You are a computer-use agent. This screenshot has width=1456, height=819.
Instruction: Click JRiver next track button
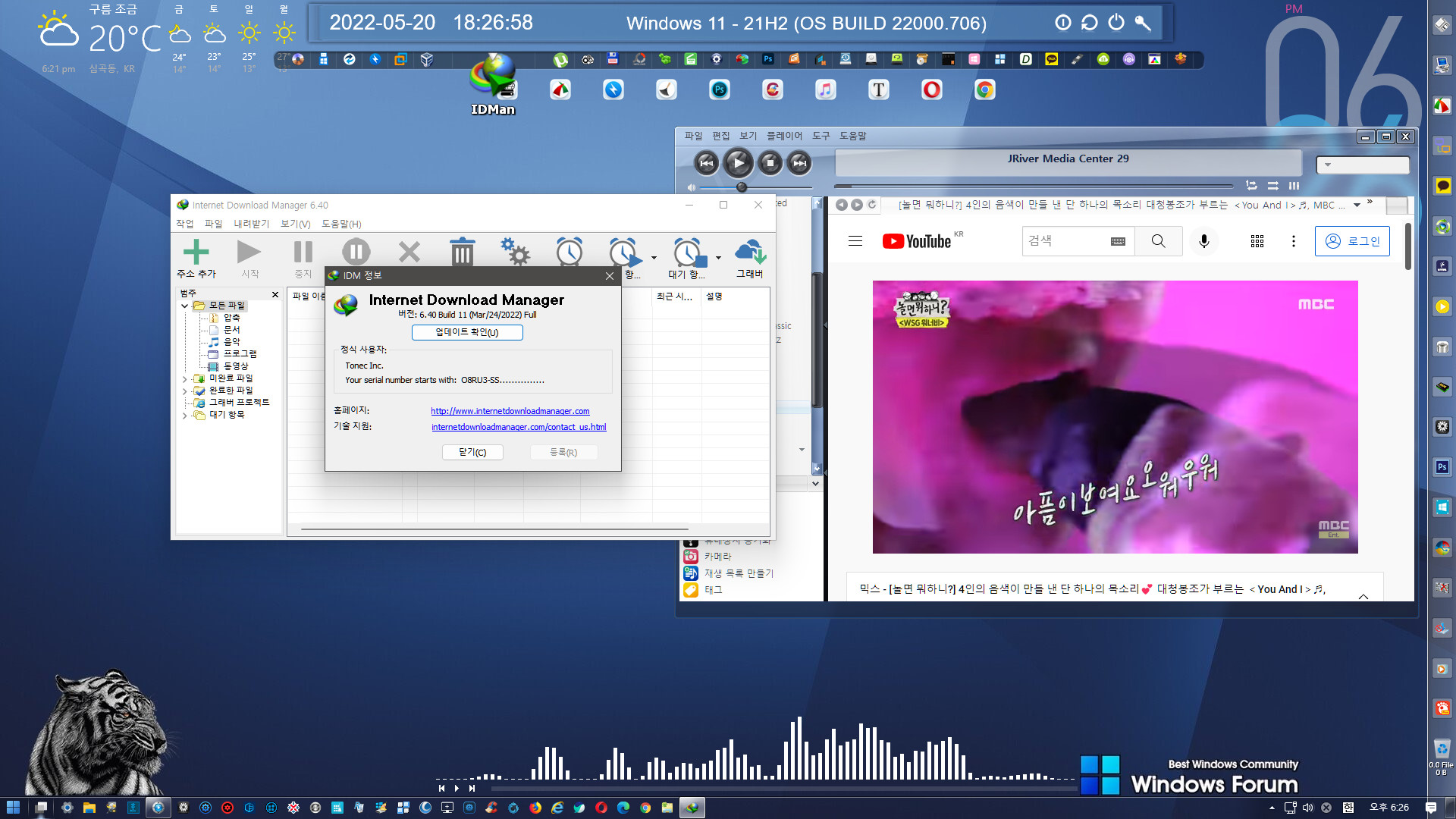coord(799,163)
